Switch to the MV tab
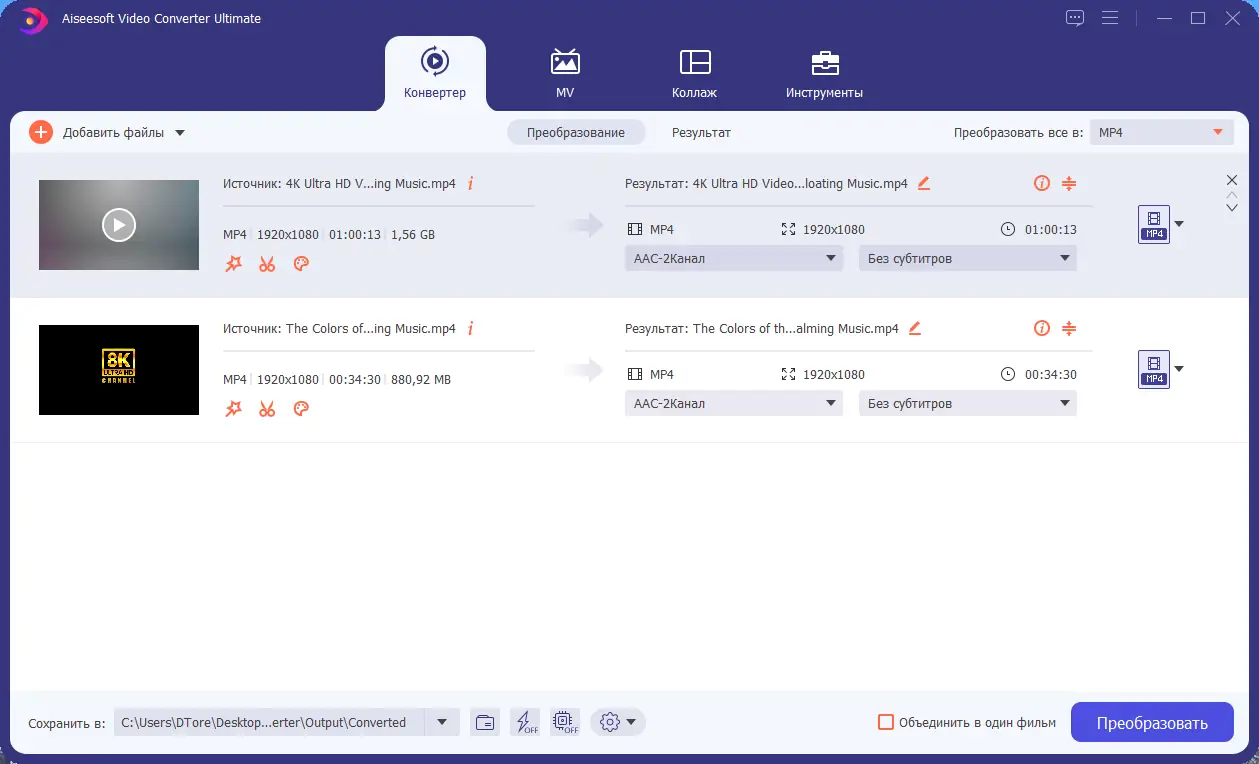The height and width of the screenshot is (764, 1259). click(x=565, y=73)
